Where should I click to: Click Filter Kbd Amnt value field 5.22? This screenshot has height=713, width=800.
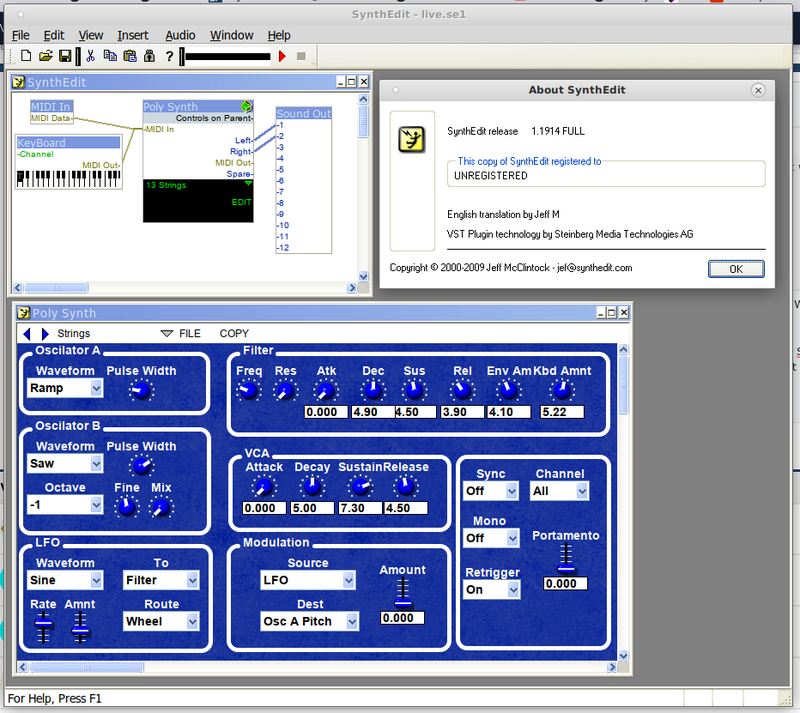[562, 412]
